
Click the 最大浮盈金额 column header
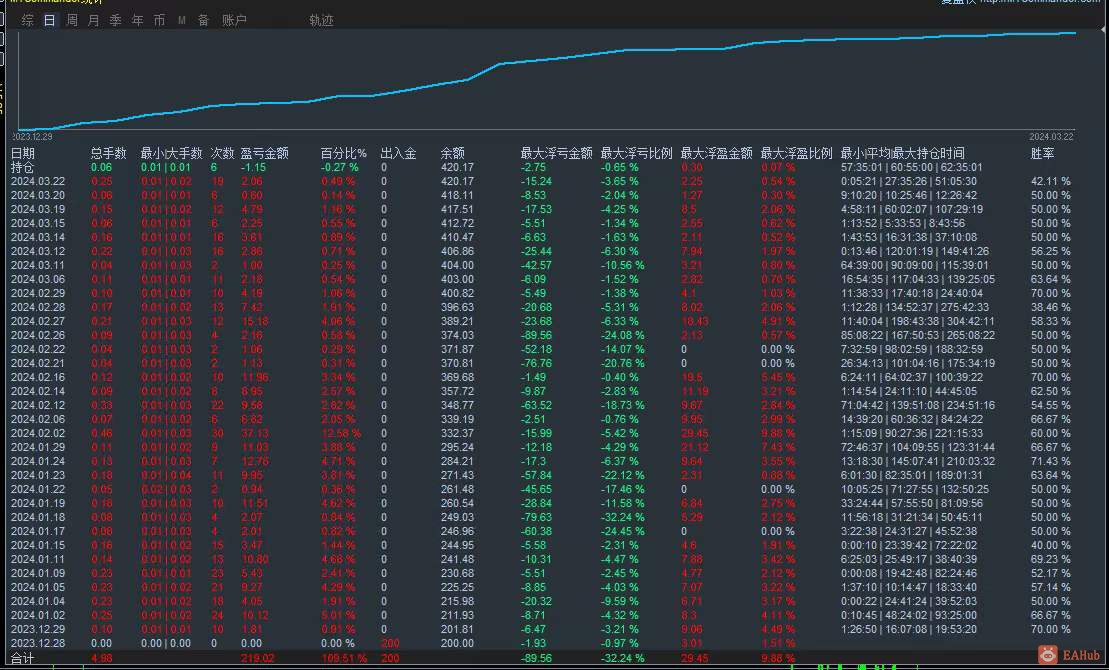[716, 154]
